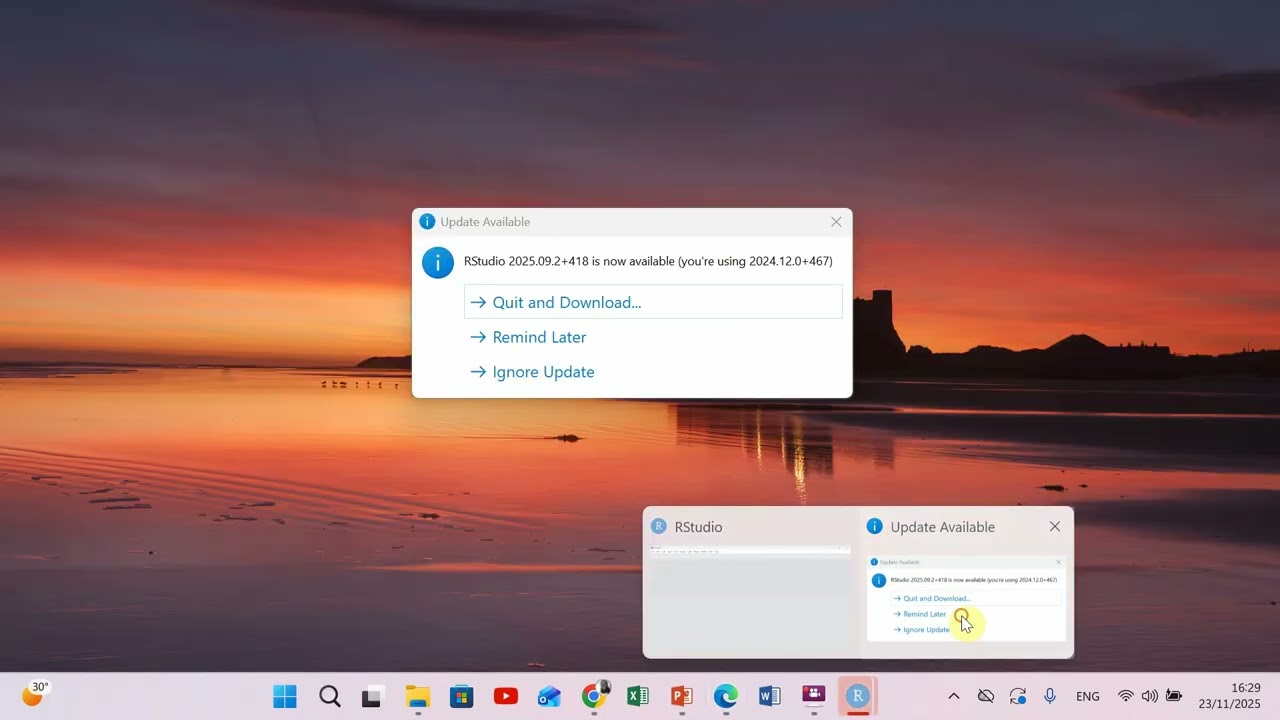1280x720 pixels.
Task: Open Wi-Fi network tray icon
Action: pos(1126,696)
